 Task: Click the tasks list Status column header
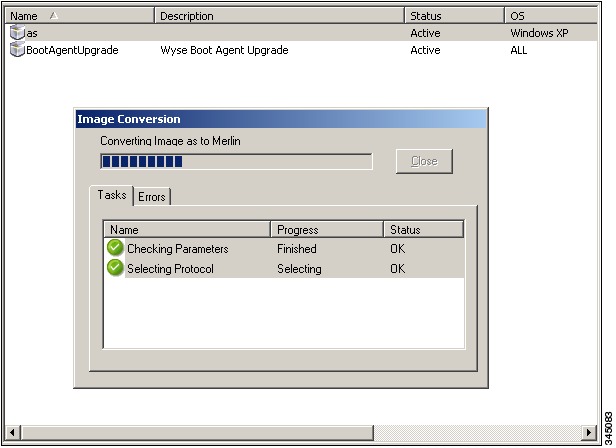tap(424, 230)
